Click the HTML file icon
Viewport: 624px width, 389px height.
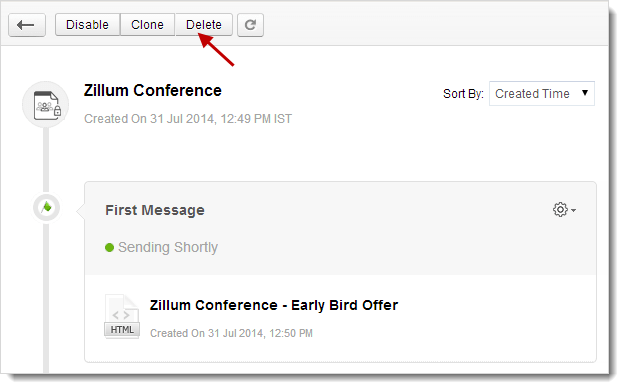122,317
